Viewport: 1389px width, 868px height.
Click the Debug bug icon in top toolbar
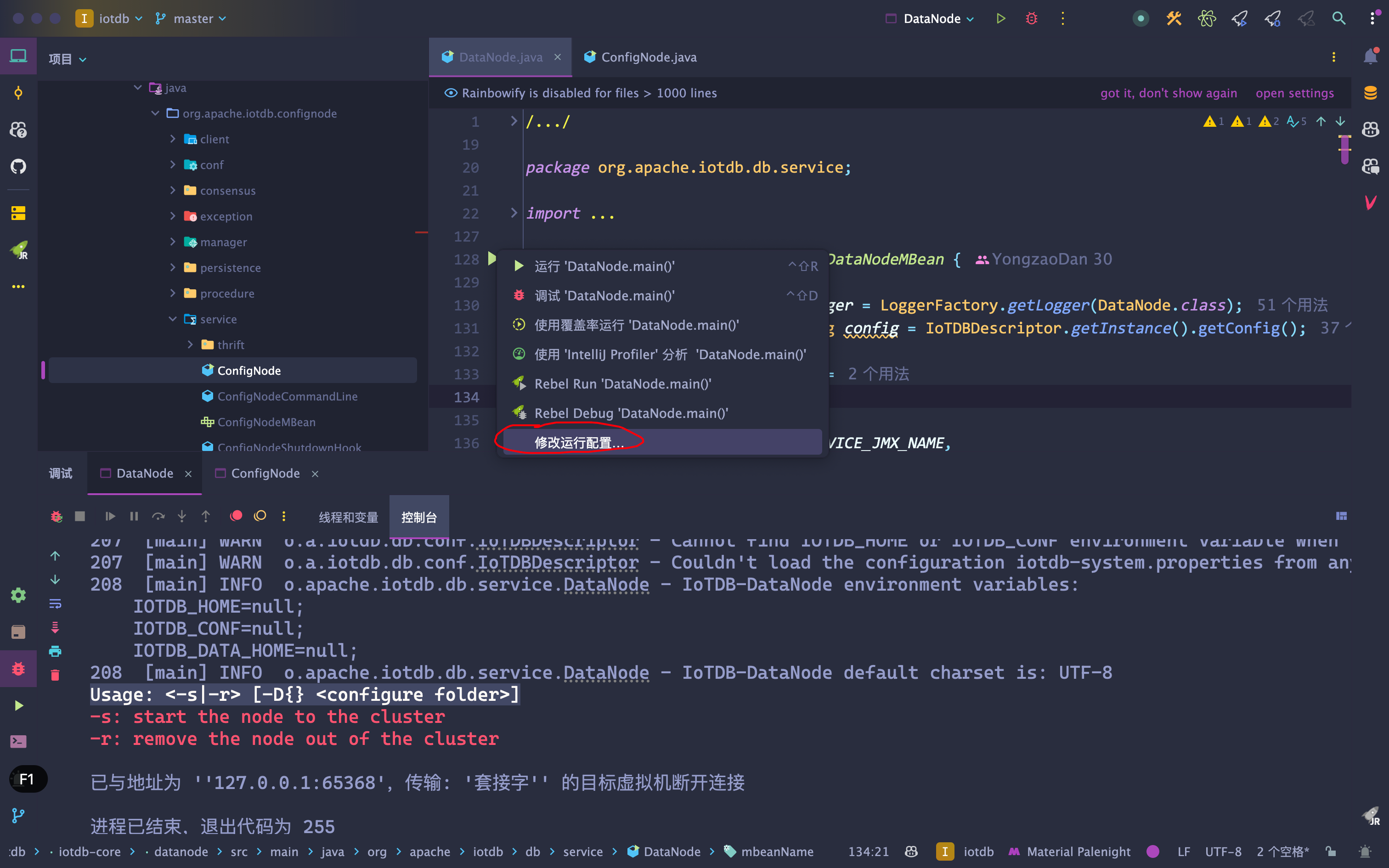1032,18
